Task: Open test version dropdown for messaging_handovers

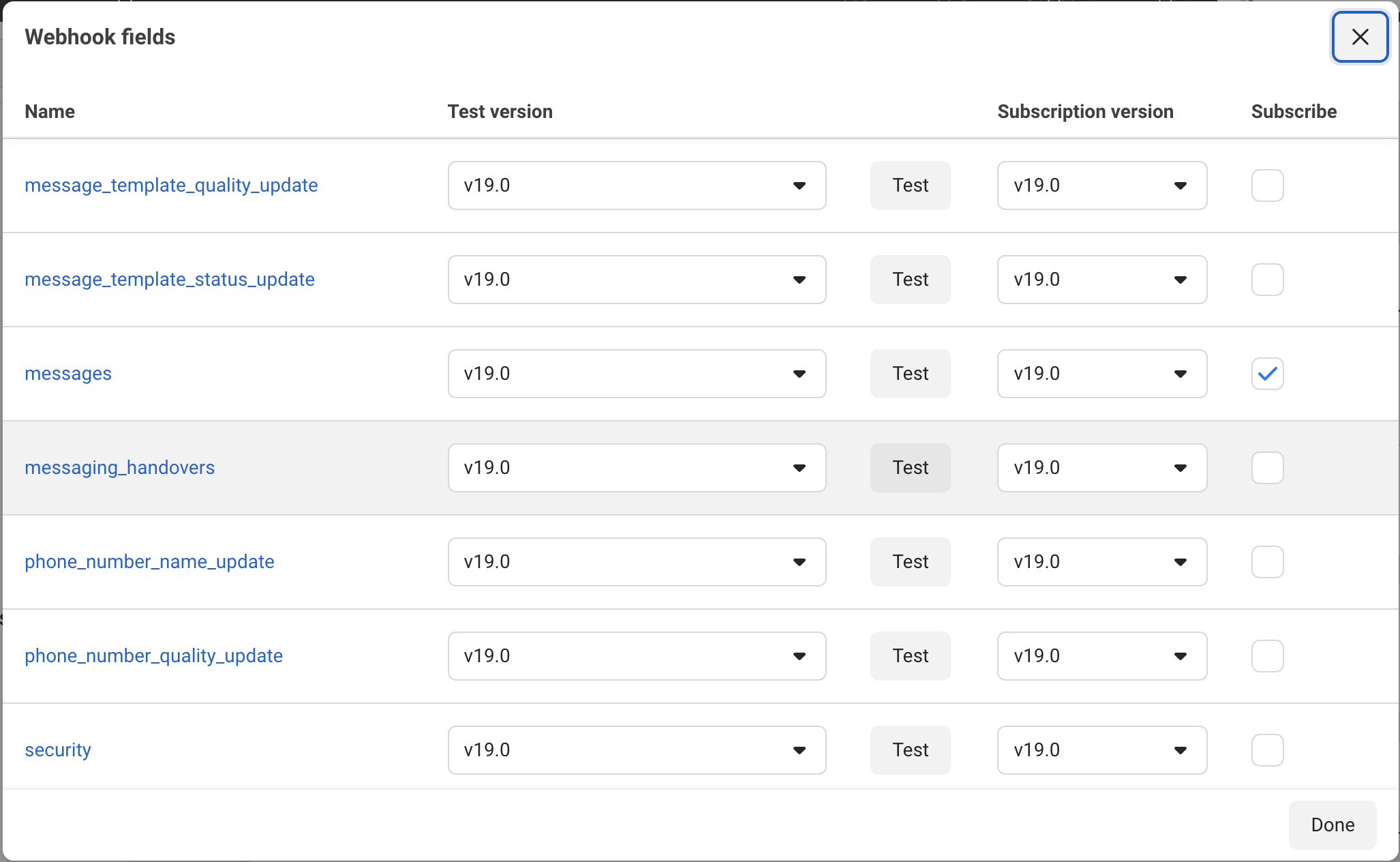Action: [x=637, y=468]
